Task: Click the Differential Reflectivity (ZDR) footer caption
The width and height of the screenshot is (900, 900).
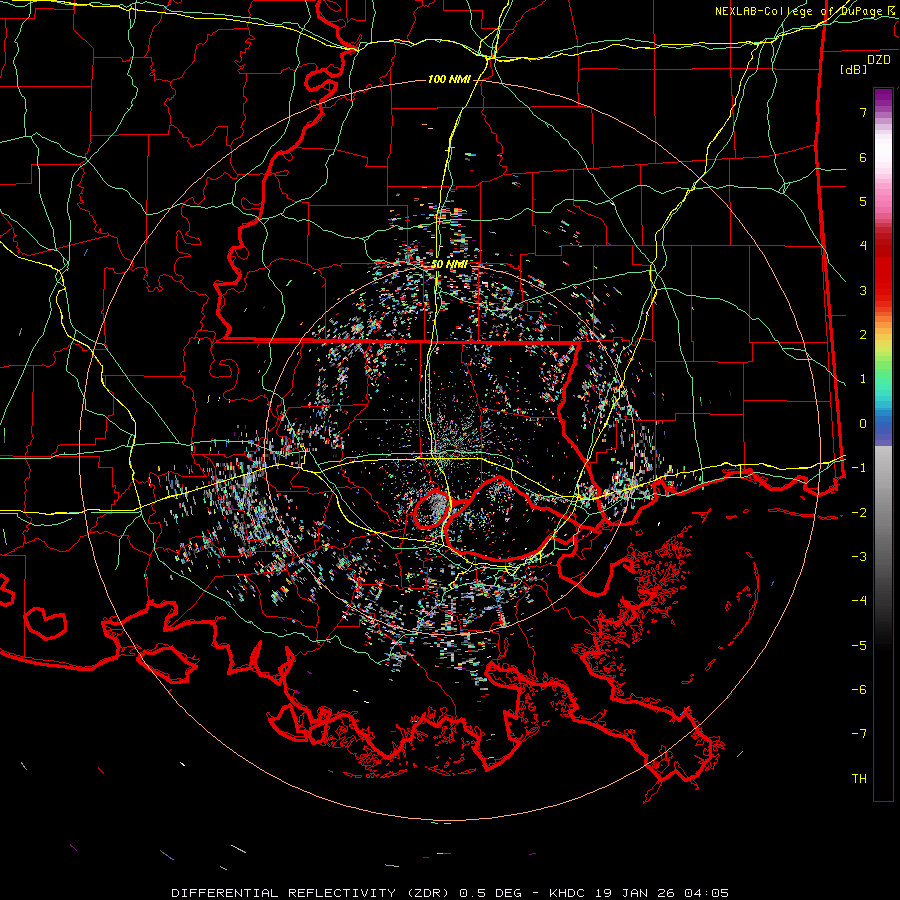Action: click(x=450, y=893)
